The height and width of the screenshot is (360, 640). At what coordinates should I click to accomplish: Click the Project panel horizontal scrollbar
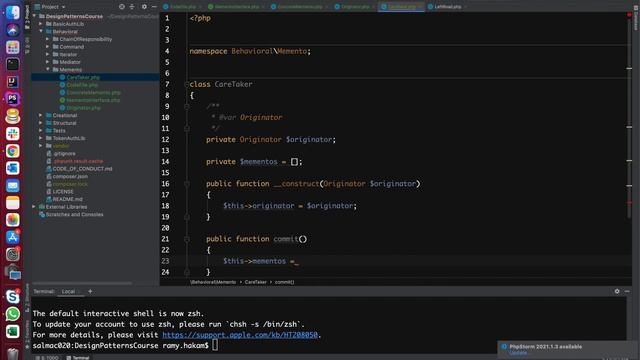(82, 283)
